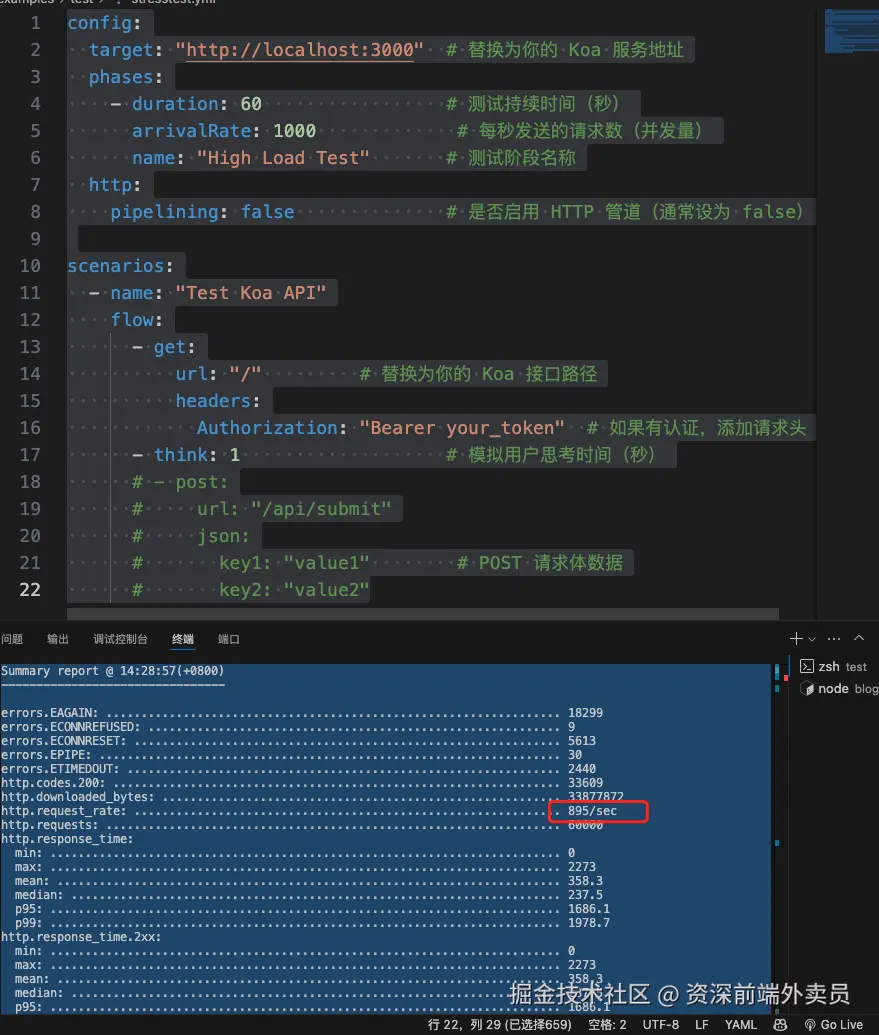Click the pipelining value false
879x1035 pixels.
267,212
